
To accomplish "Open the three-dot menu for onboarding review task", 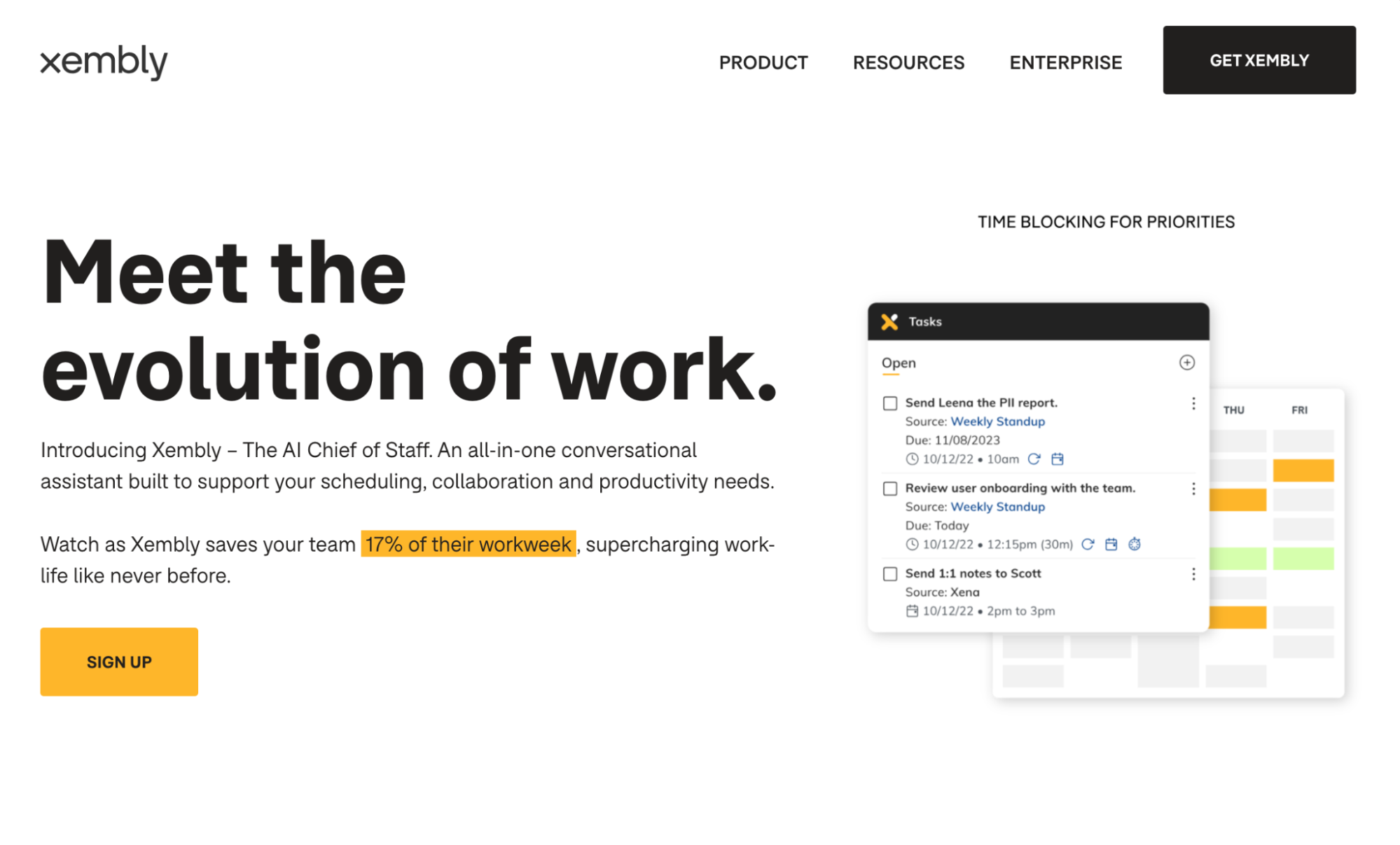I will [x=1193, y=489].
